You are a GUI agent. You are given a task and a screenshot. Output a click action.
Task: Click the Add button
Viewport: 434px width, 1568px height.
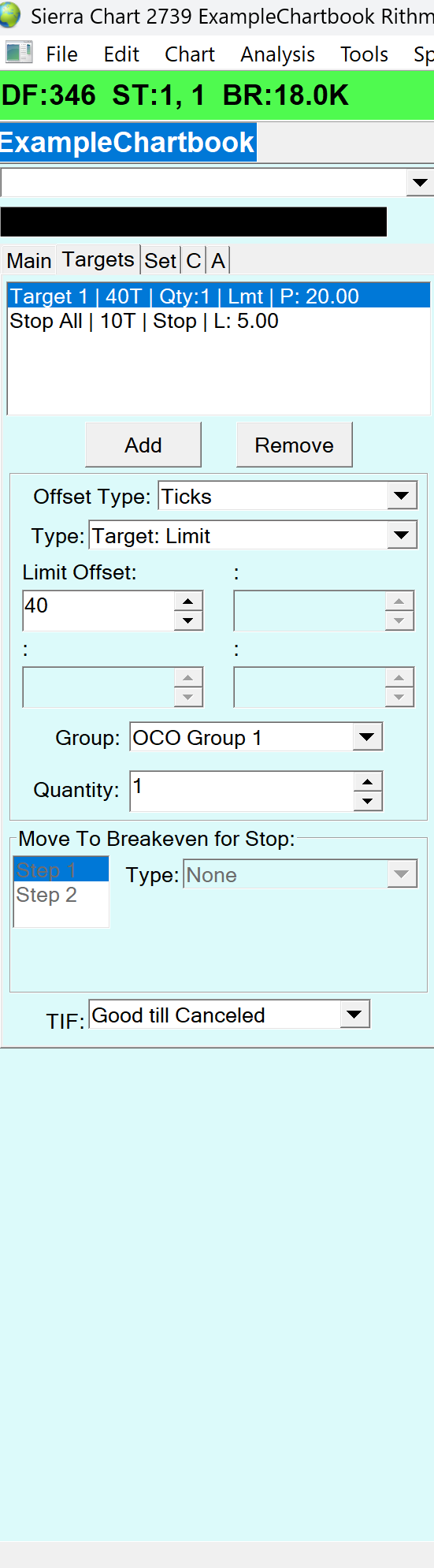click(143, 445)
